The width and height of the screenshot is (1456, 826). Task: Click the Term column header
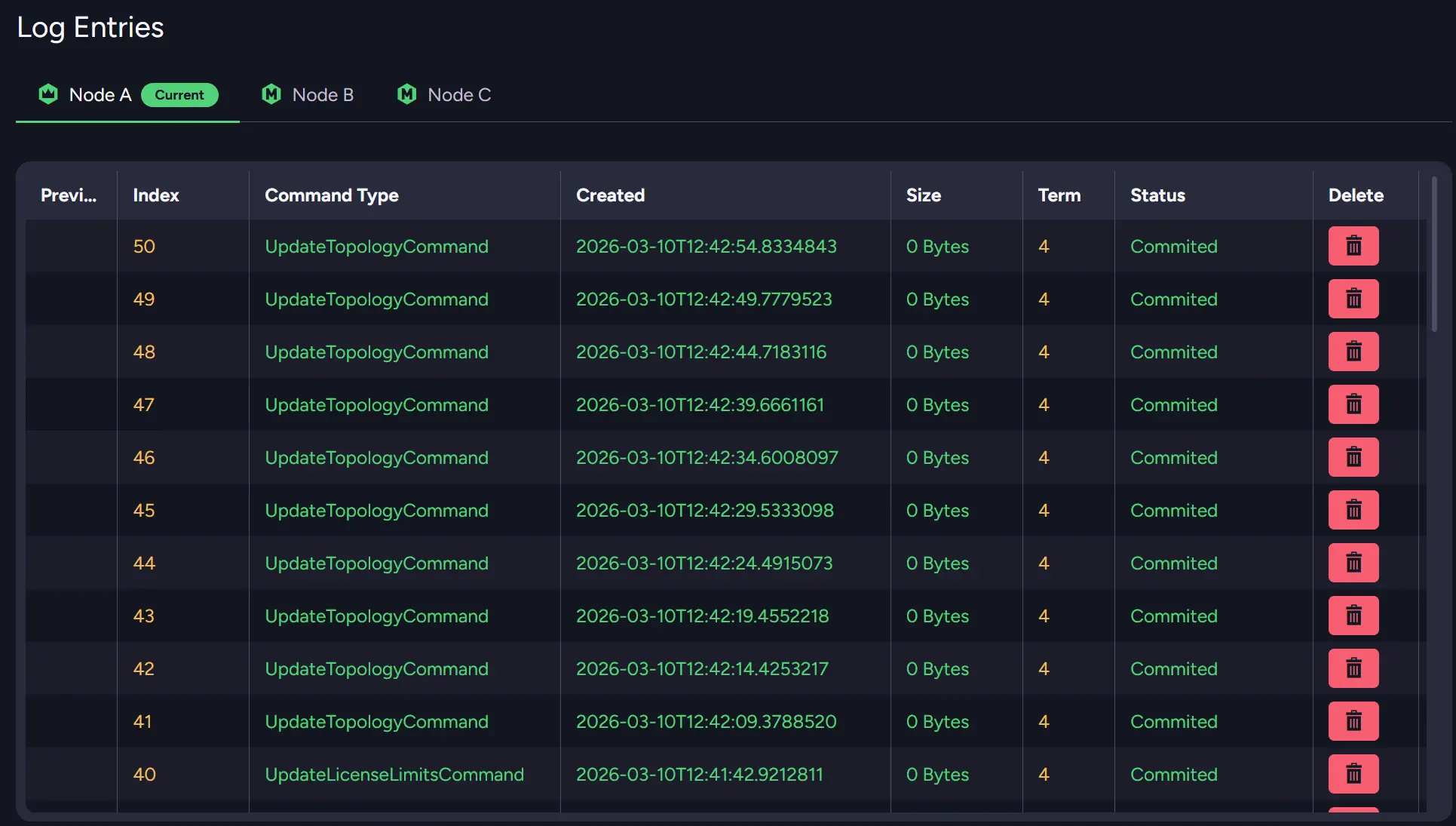[1059, 195]
